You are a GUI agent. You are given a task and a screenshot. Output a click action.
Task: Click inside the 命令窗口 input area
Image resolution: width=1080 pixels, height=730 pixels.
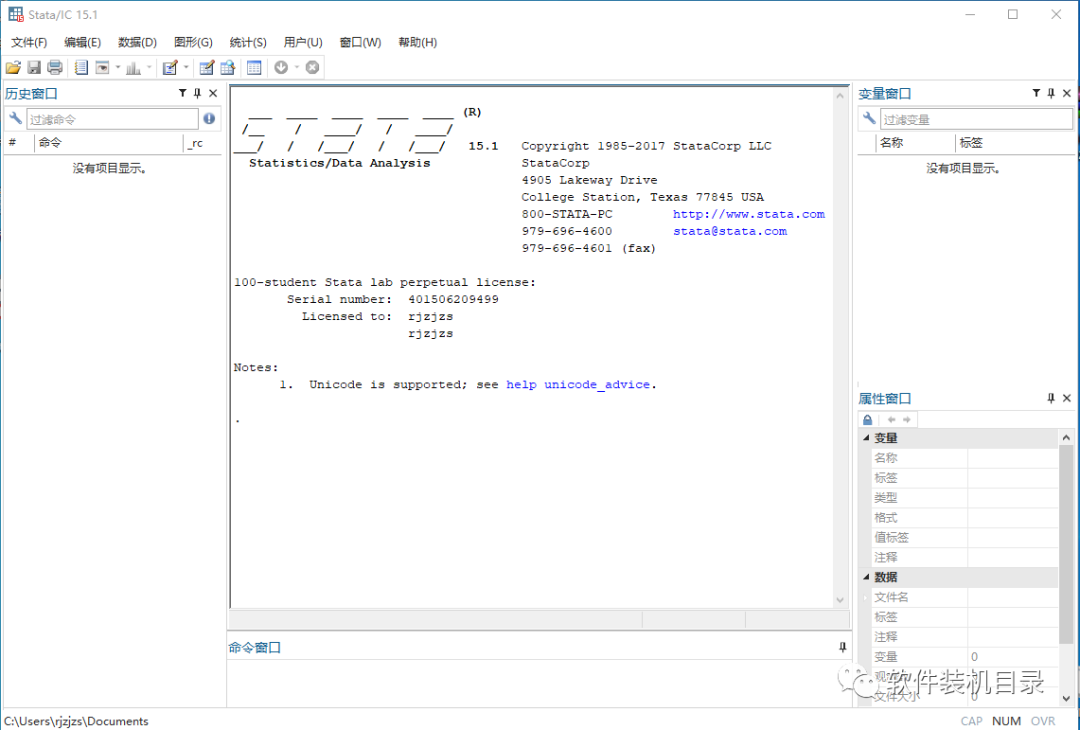tap(539, 682)
